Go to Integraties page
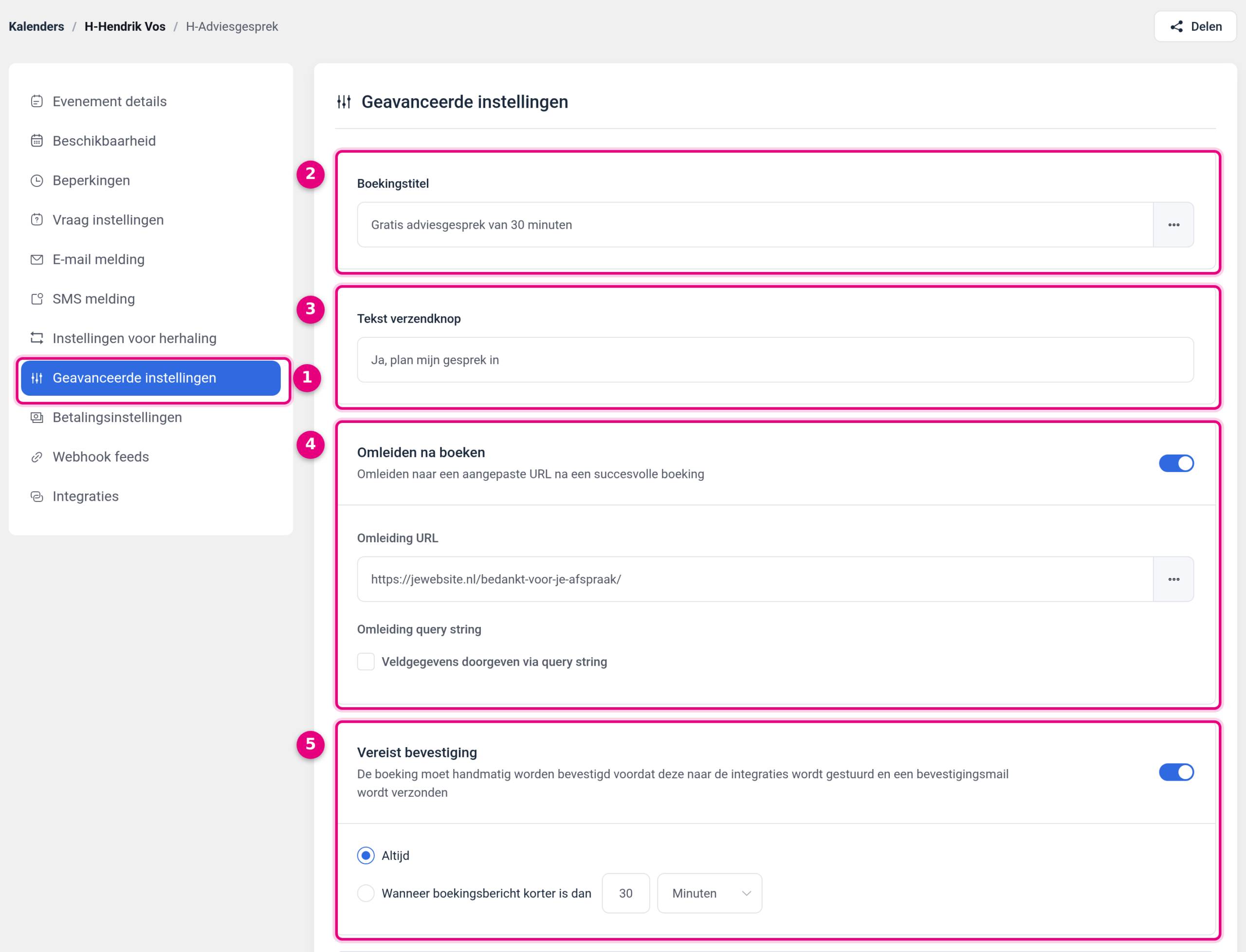 tap(151, 496)
